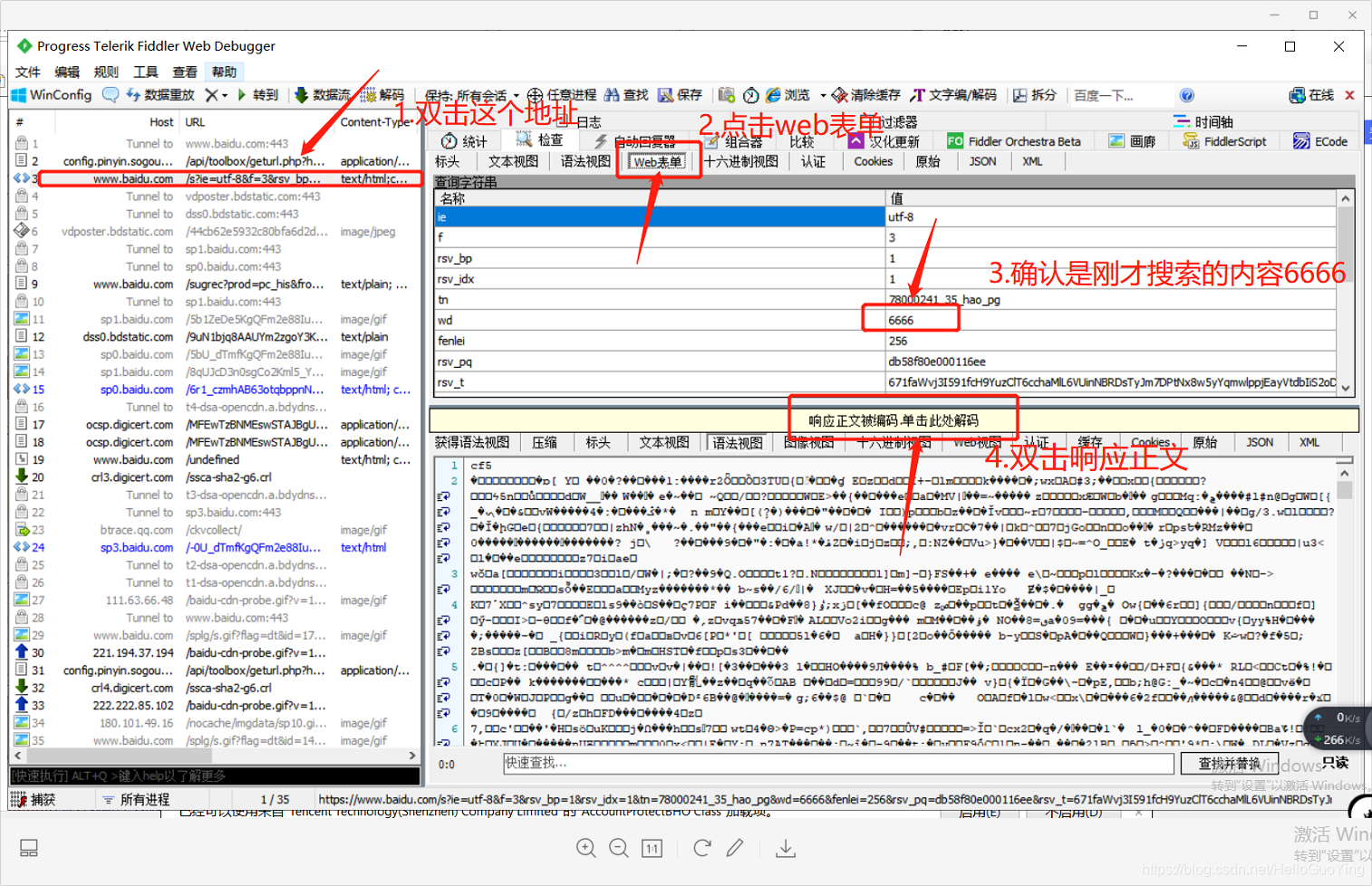The image size is (1372, 886).
Task: Click the 响应正文被编码 decode bar
Action: (894, 420)
